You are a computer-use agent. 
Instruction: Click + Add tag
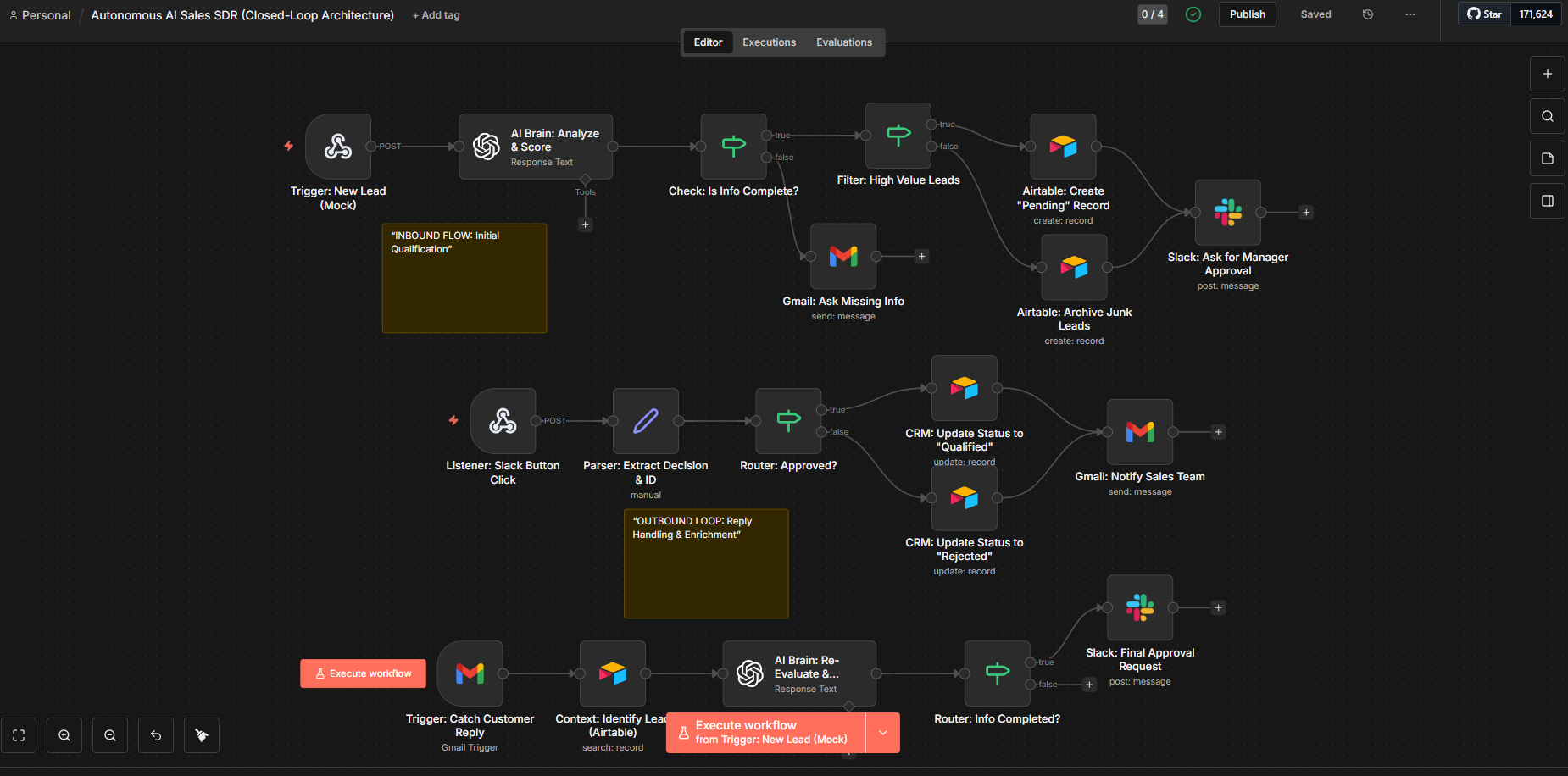click(436, 15)
